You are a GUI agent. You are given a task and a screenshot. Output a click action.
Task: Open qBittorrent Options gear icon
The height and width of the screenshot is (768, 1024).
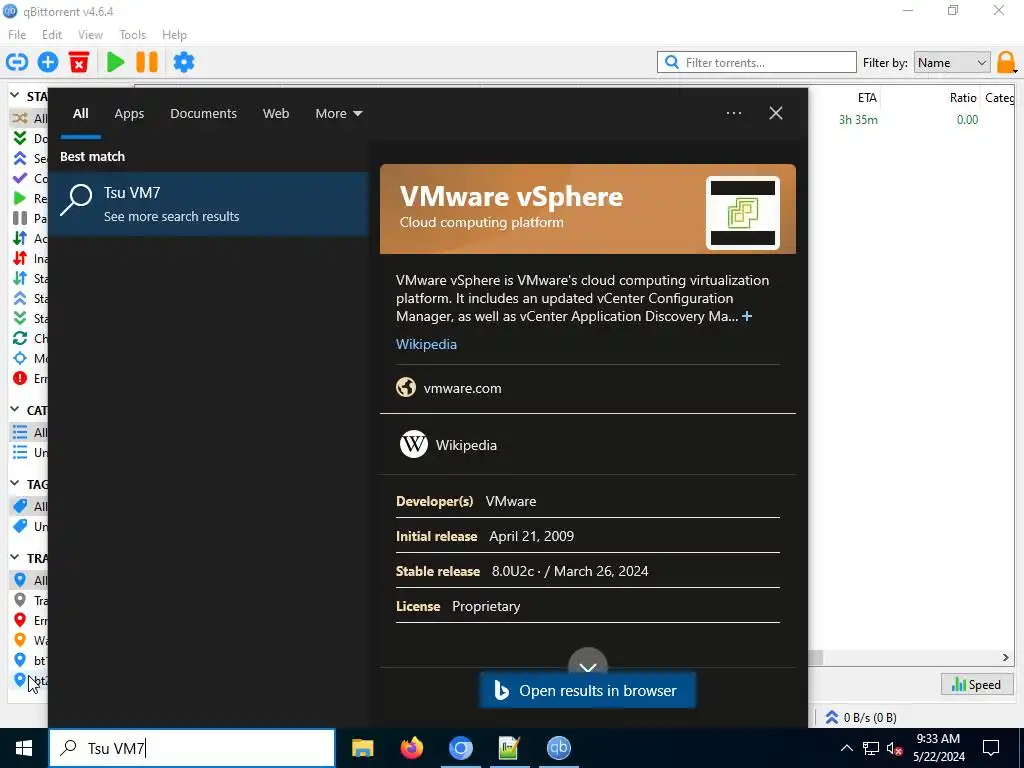point(184,62)
